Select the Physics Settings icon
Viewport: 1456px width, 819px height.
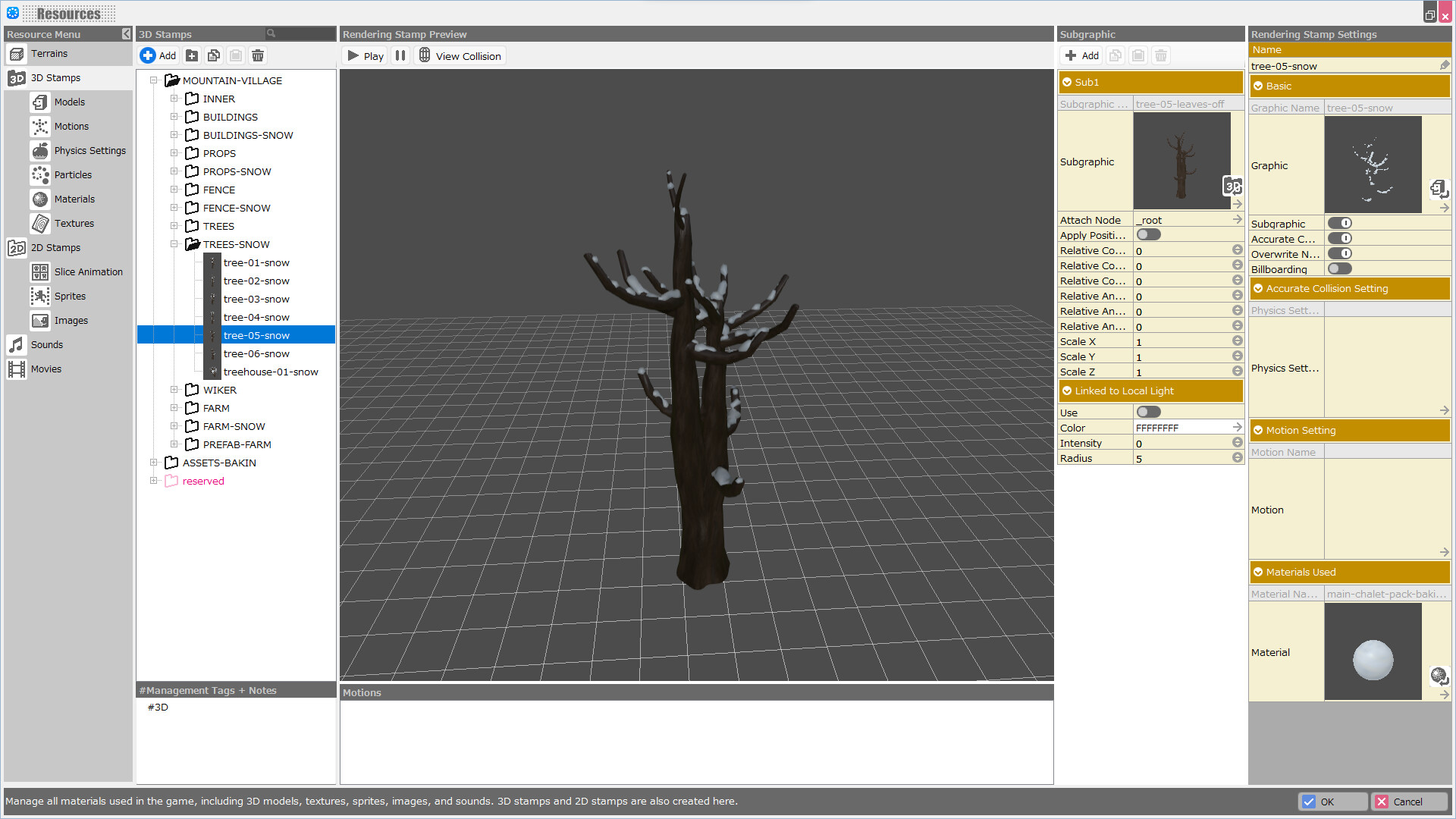pos(39,150)
